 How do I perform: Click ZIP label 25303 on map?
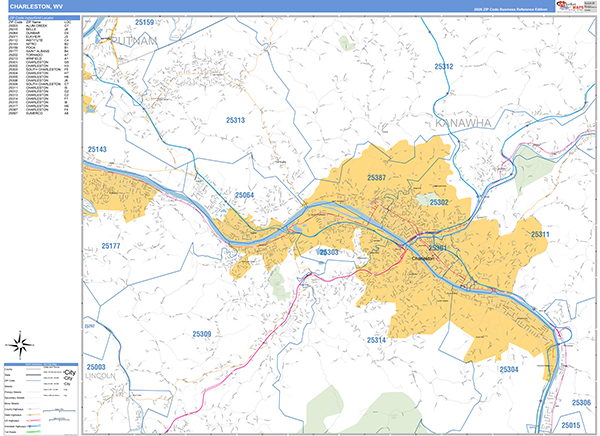point(329,252)
